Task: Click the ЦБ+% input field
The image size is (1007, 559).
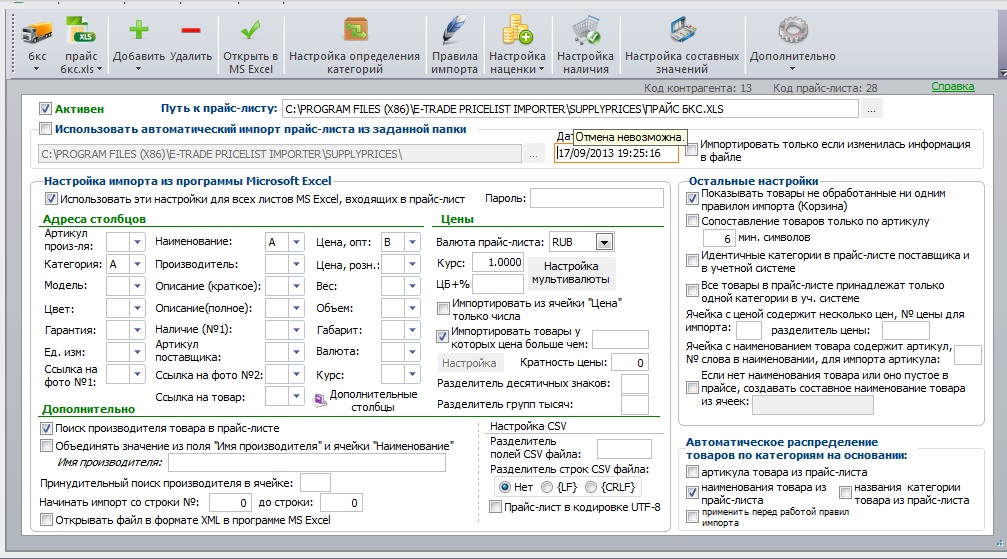Action: tap(498, 283)
